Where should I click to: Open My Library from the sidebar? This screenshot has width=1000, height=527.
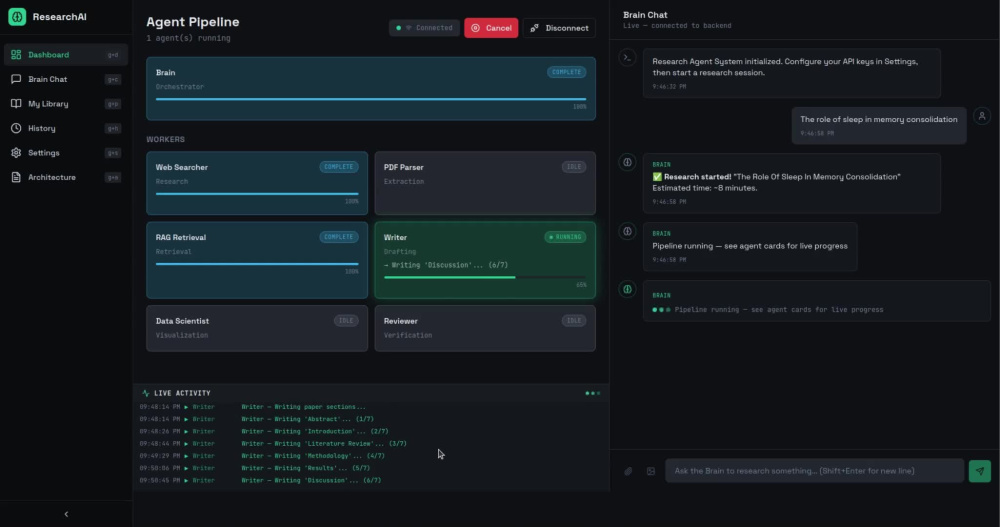click(x=66, y=104)
